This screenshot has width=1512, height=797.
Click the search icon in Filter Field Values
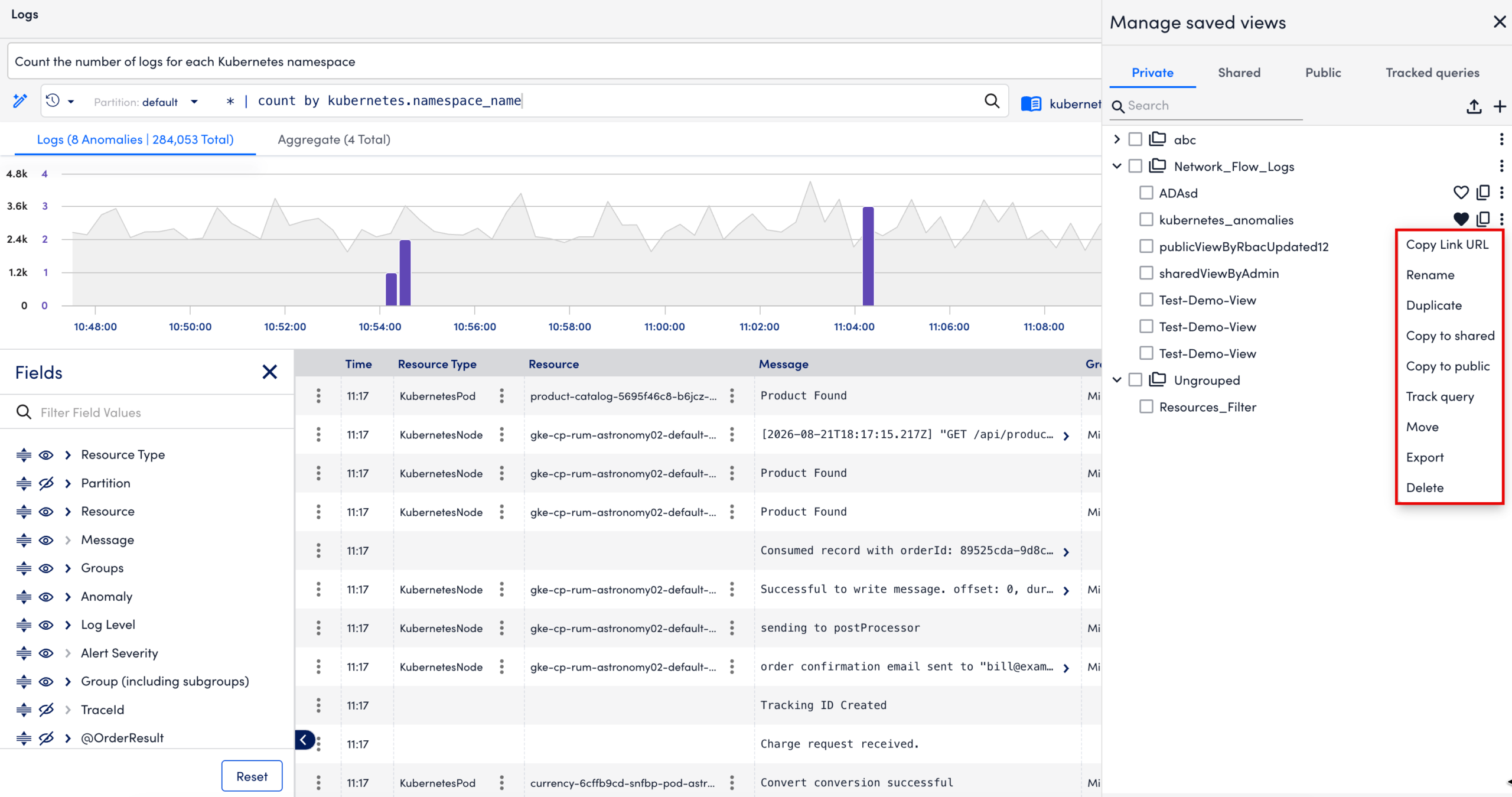[24, 412]
